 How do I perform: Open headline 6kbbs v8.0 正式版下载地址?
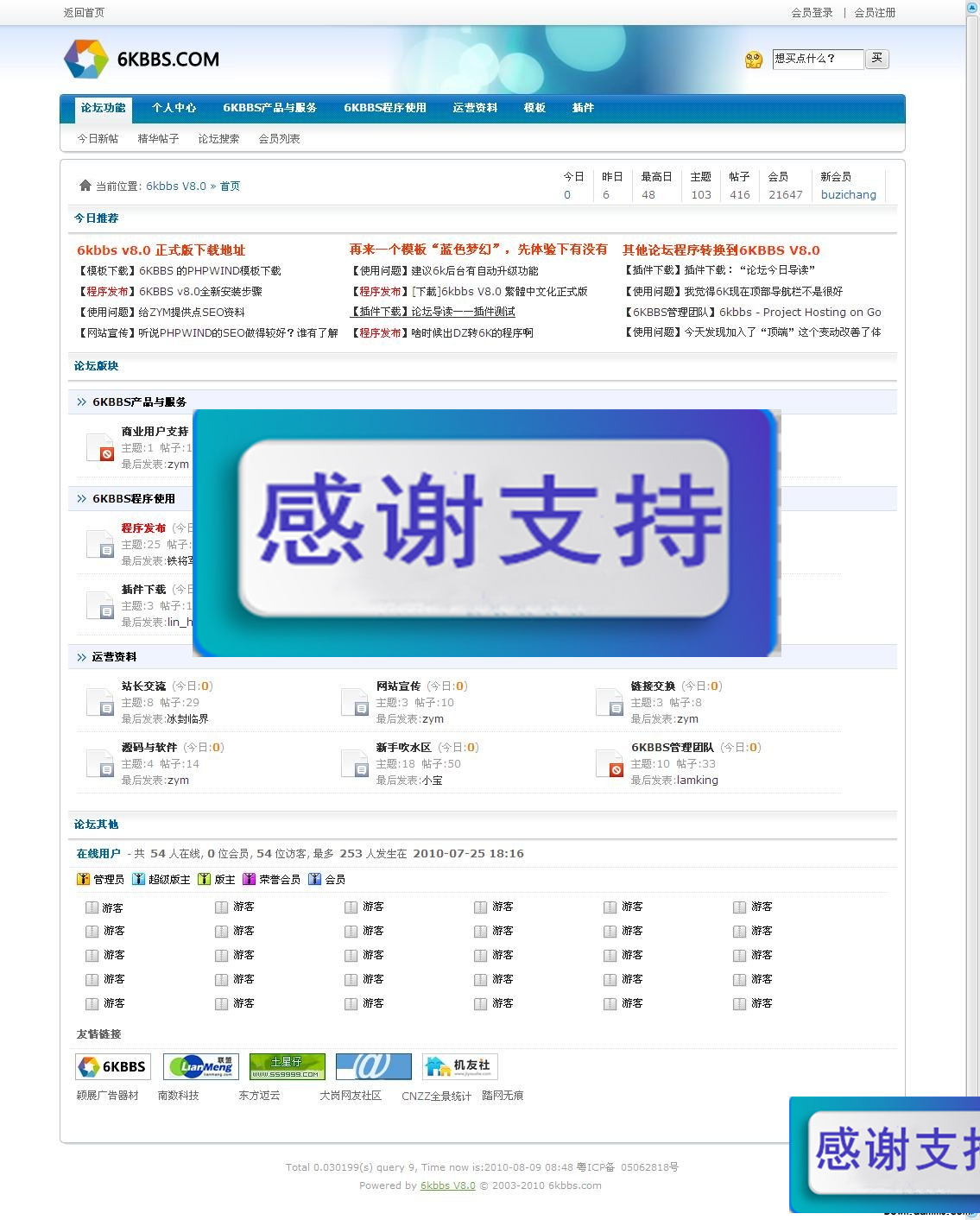coord(161,250)
